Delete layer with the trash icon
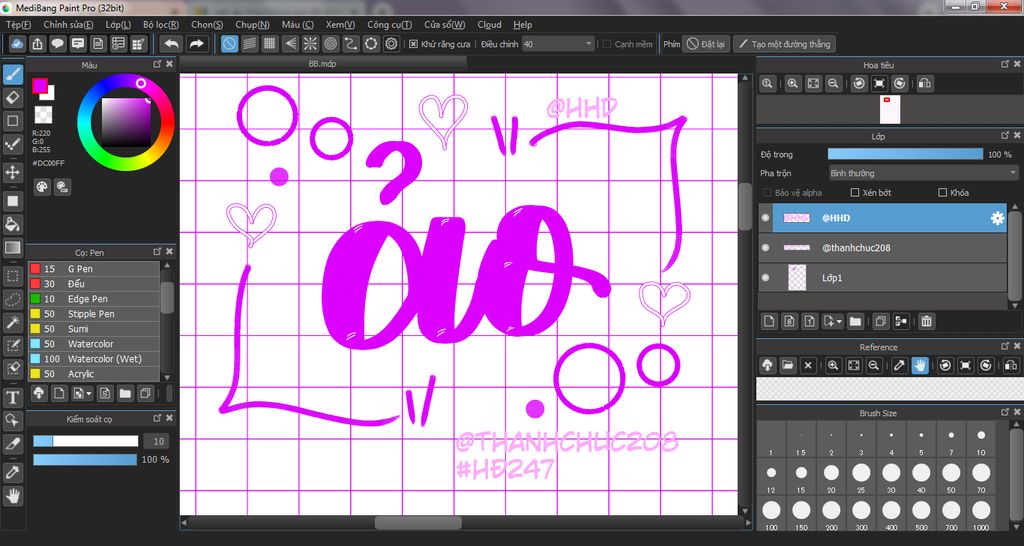 point(925,321)
